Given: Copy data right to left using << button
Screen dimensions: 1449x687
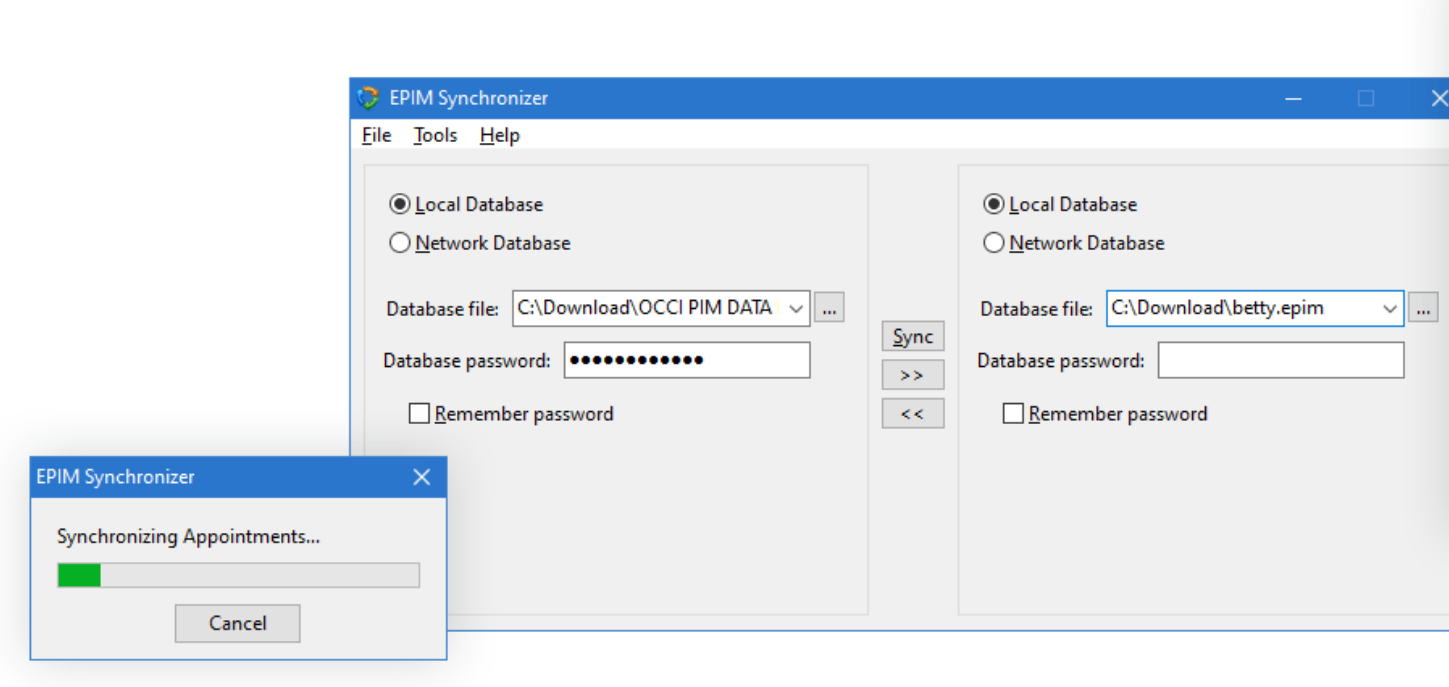Looking at the screenshot, I should [x=911, y=413].
